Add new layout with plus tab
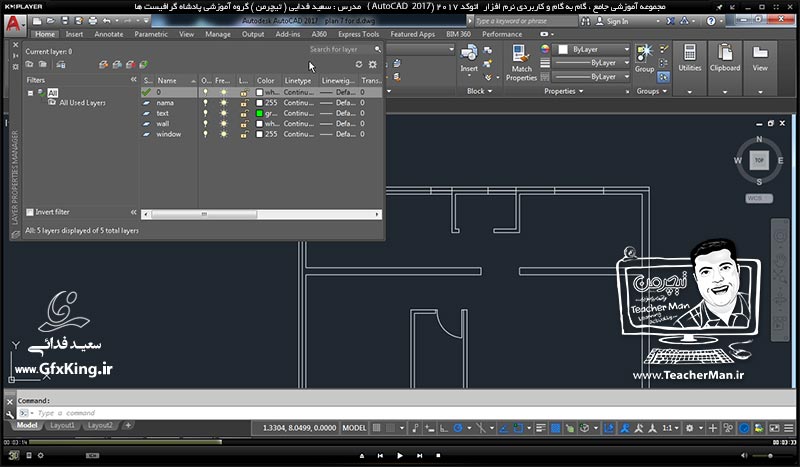Viewport: 800px width, 467px height. [x=128, y=425]
